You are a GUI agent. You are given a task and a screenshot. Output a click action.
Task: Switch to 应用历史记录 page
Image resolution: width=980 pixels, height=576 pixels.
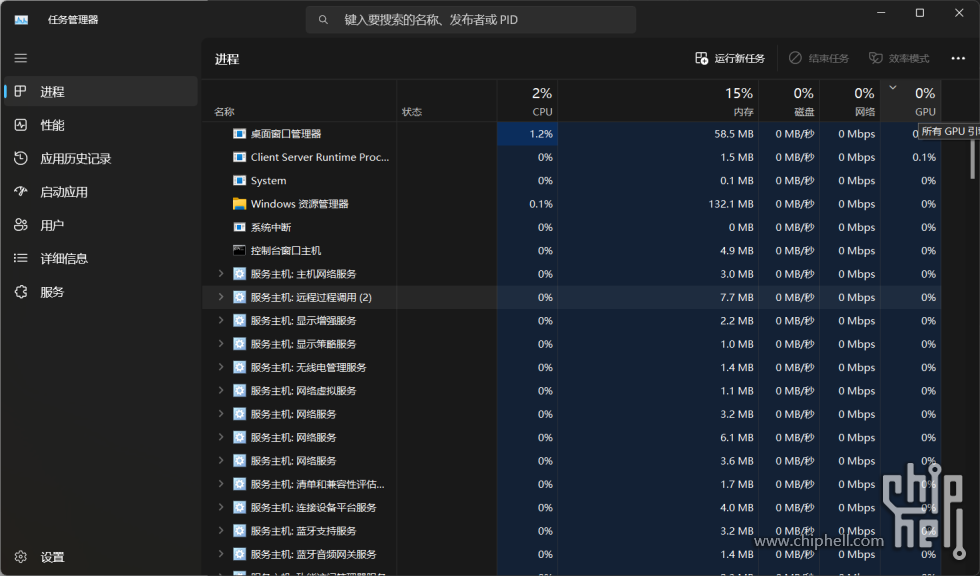coord(100,159)
